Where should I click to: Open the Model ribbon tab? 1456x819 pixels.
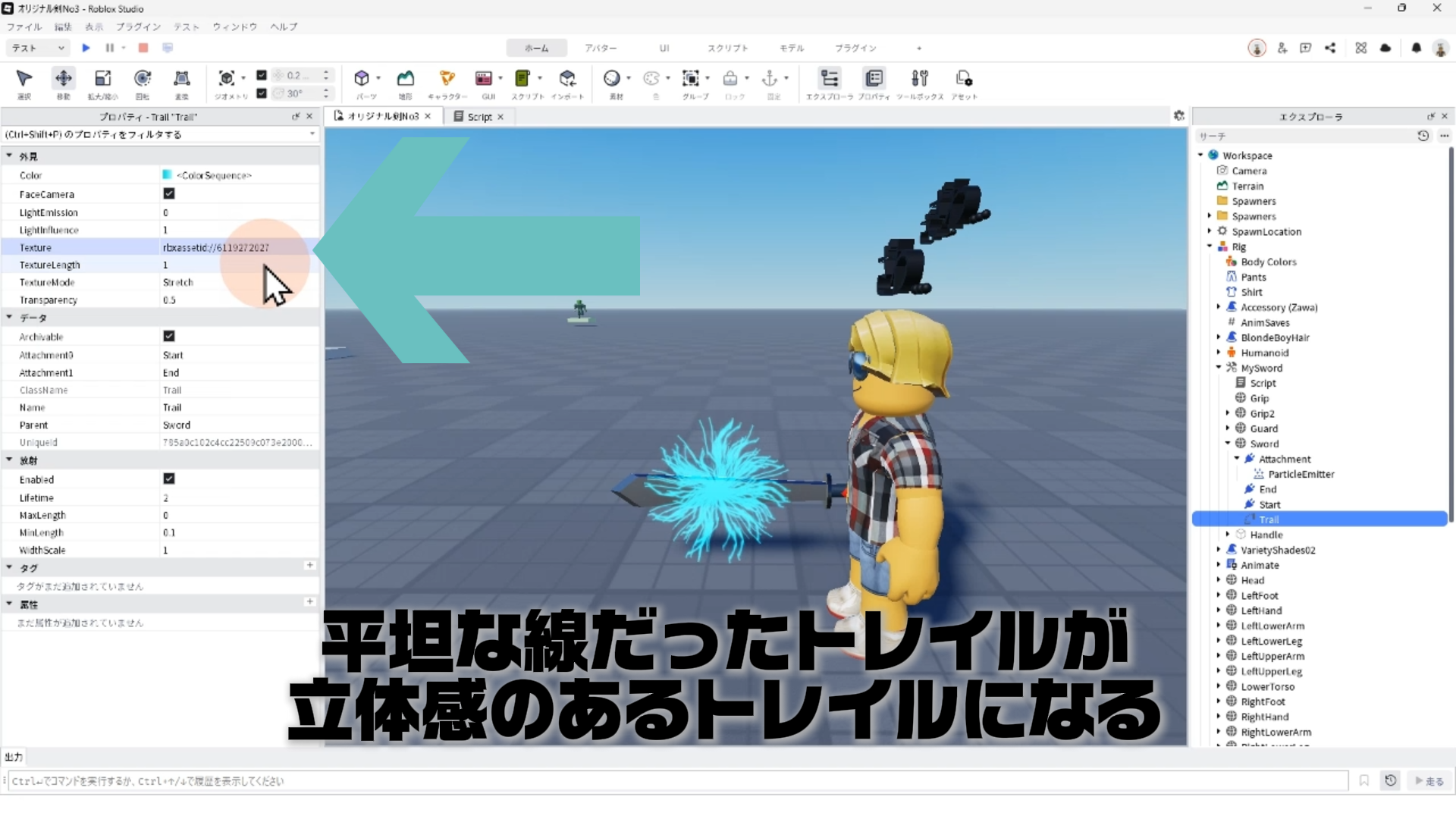click(791, 48)
